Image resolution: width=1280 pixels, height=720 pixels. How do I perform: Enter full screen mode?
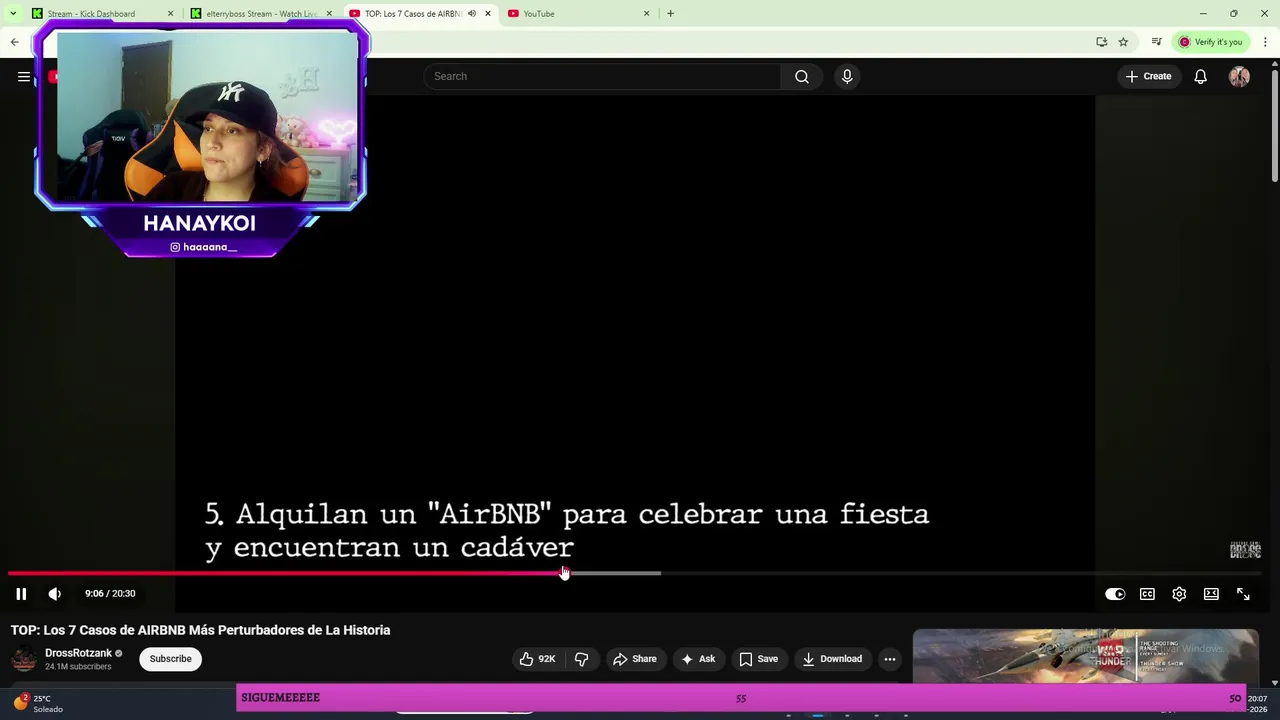click(x=1243, y=594)
